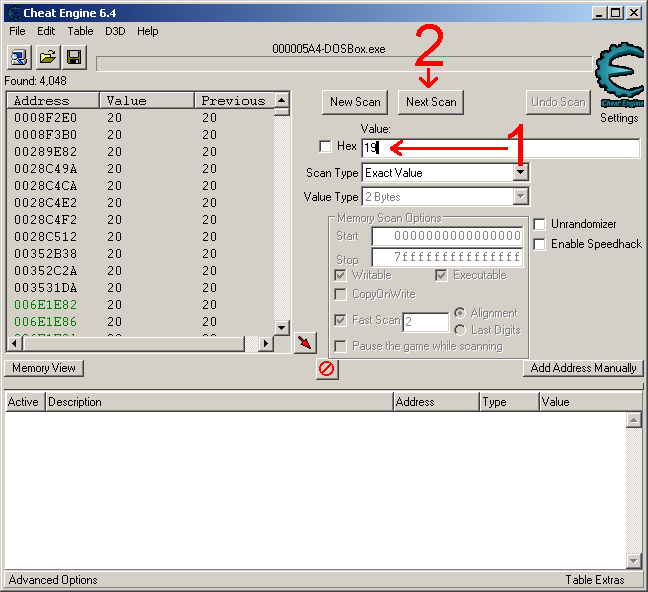Click the Description column header
648x592 pixels.
click(219, 402)
